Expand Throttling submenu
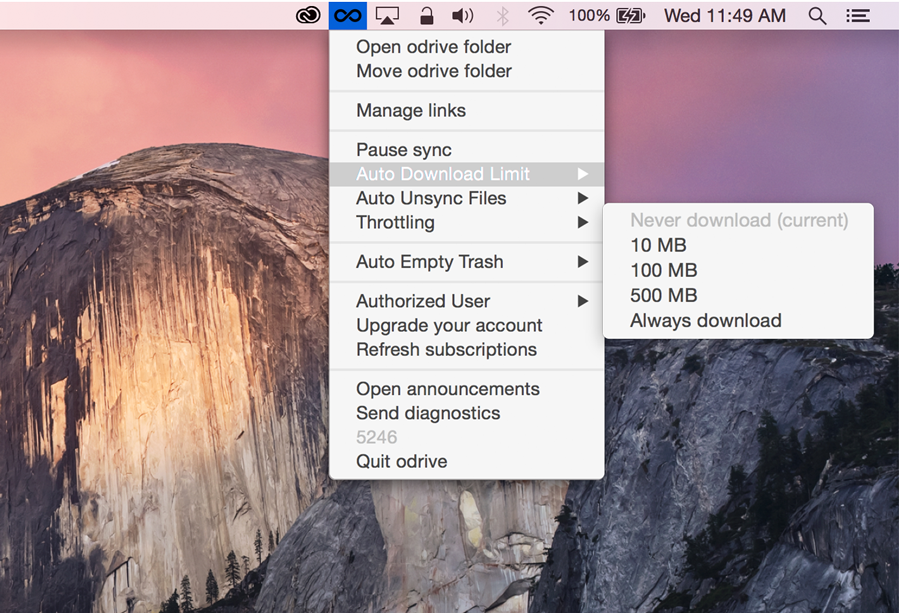The width and height of the screenshot is (900, 613). click(x=467, y=222)
